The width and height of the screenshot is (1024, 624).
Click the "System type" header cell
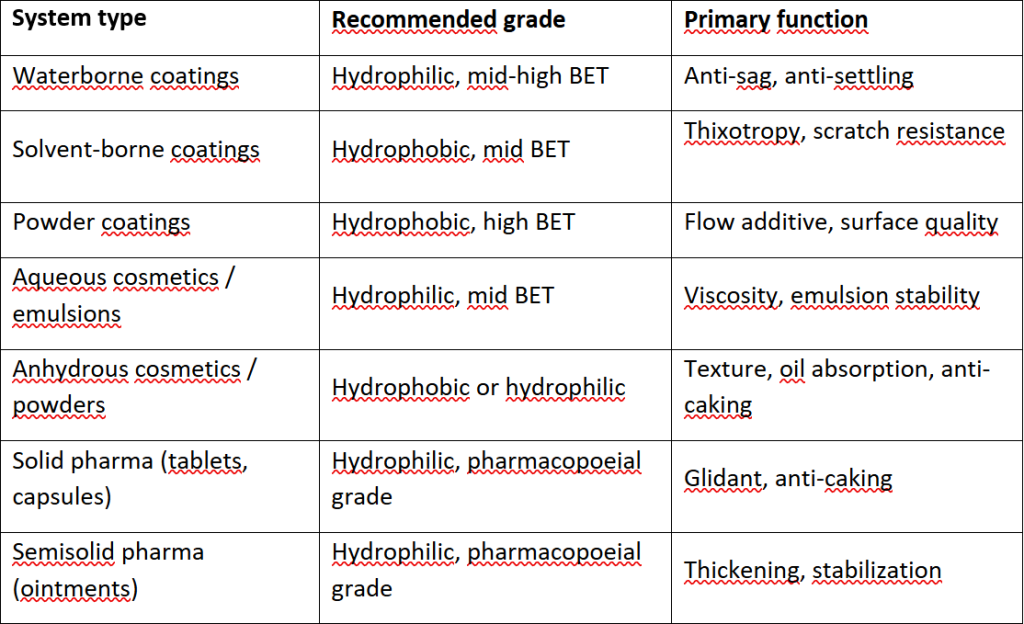tap(82, 20)
